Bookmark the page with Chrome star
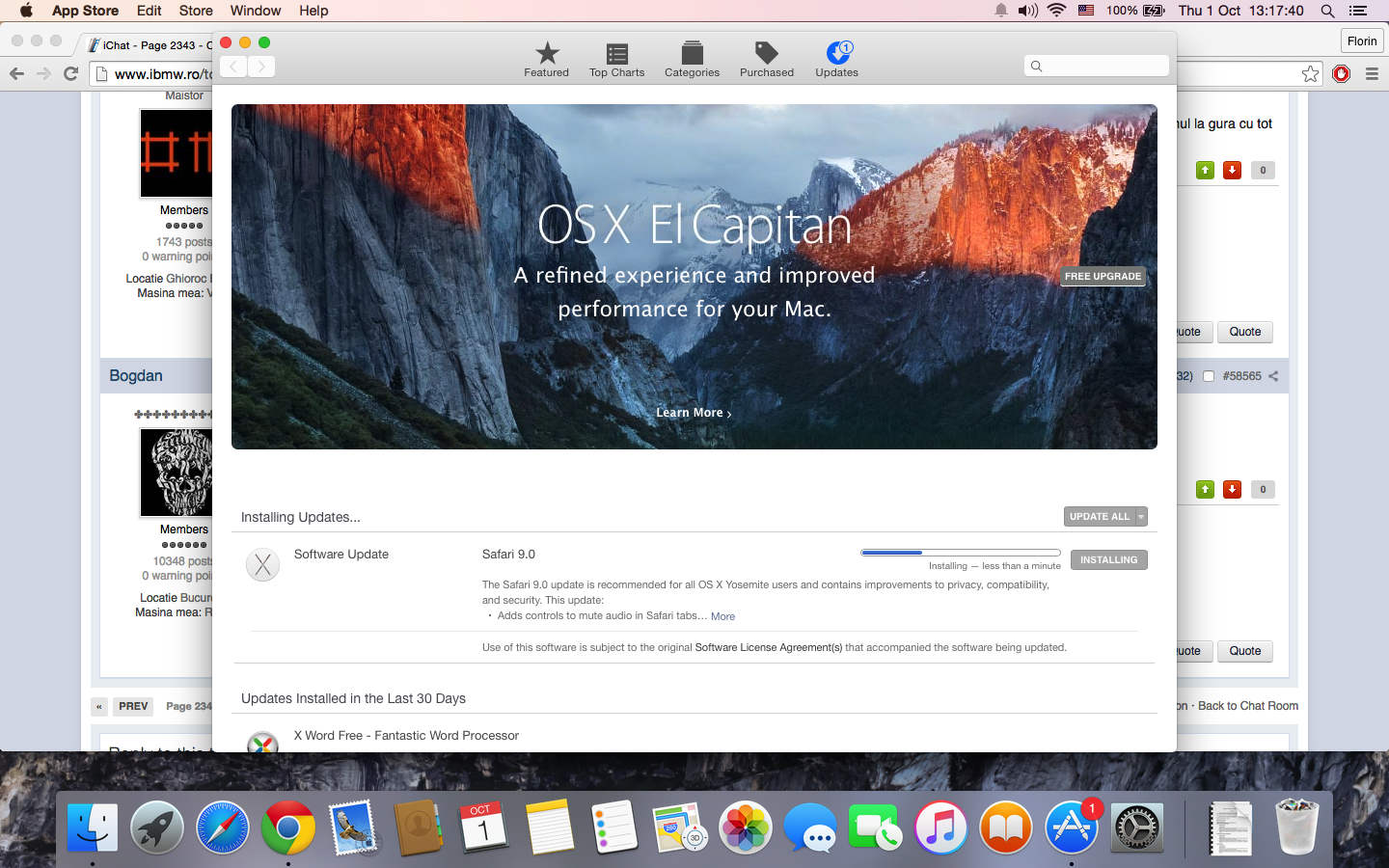The height and width of the screenshot is (868, 1389). point(1310,73)
